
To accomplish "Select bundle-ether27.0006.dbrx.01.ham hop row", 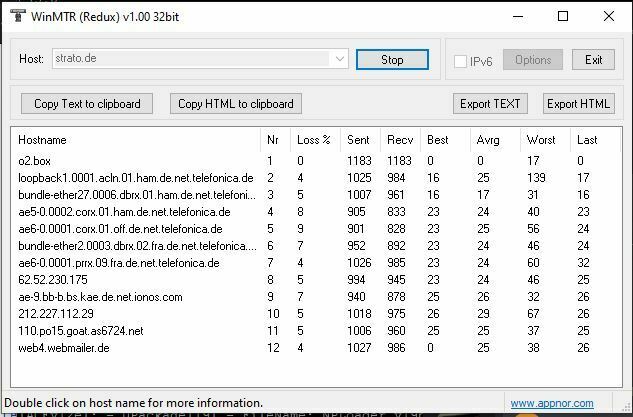I will tap(316, 195).
